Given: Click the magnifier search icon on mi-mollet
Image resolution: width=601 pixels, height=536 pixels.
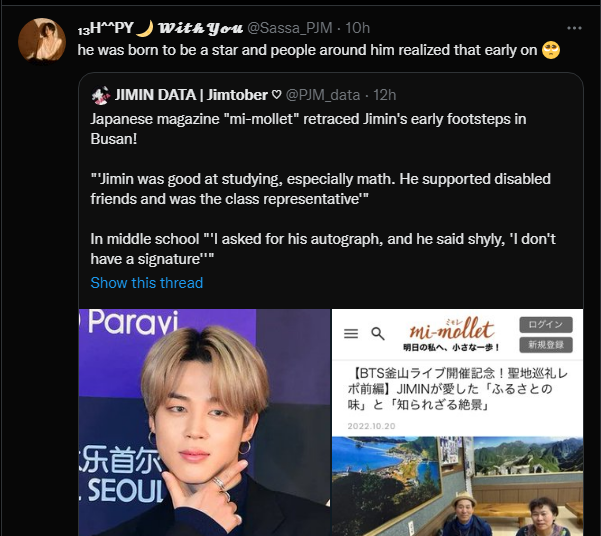Looking at the screenshot, I should point(378,334).
